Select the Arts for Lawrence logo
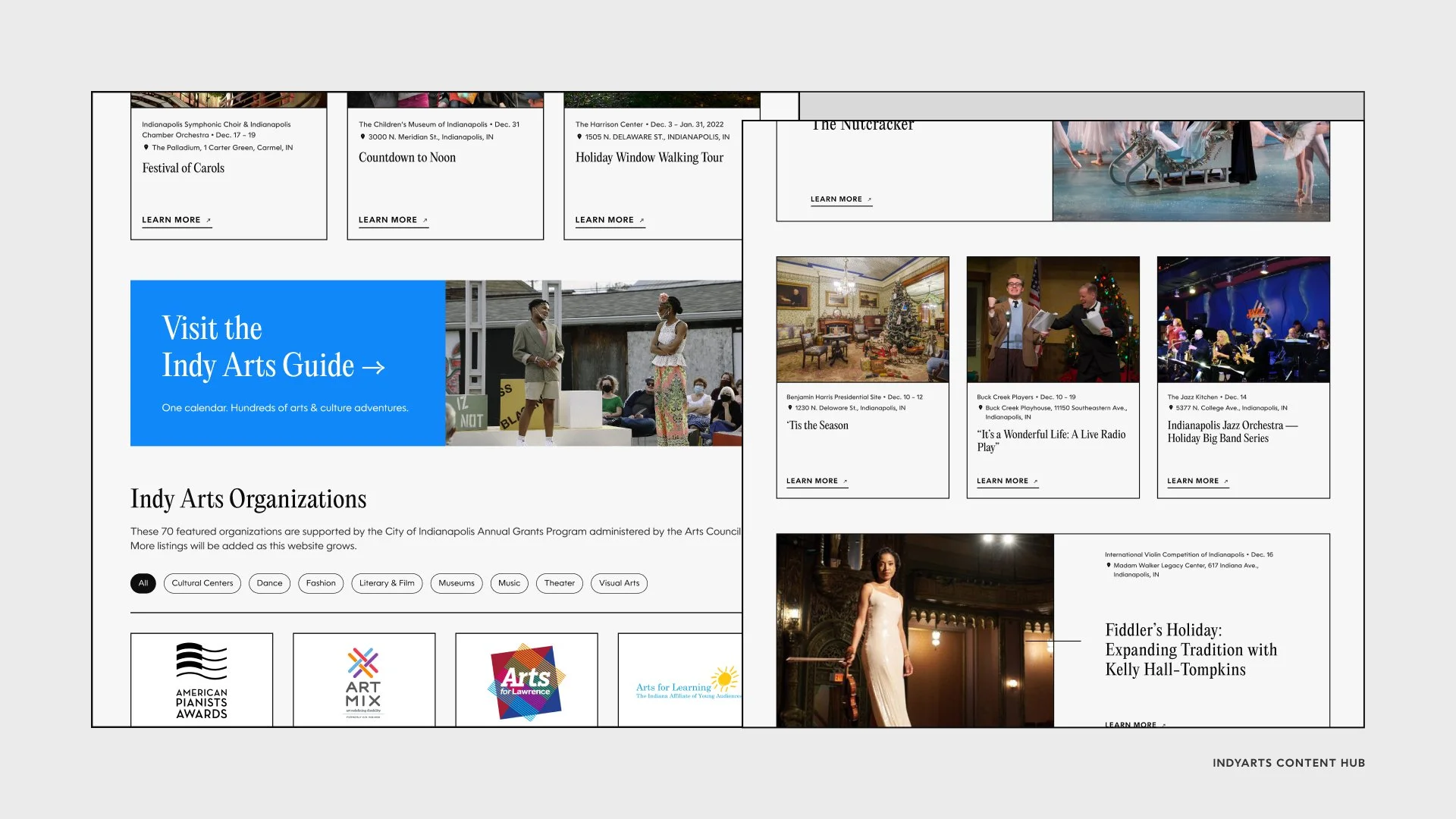The width and height of the screenshot is (1456, 819). pyautogui.click(x=526, y=680)
